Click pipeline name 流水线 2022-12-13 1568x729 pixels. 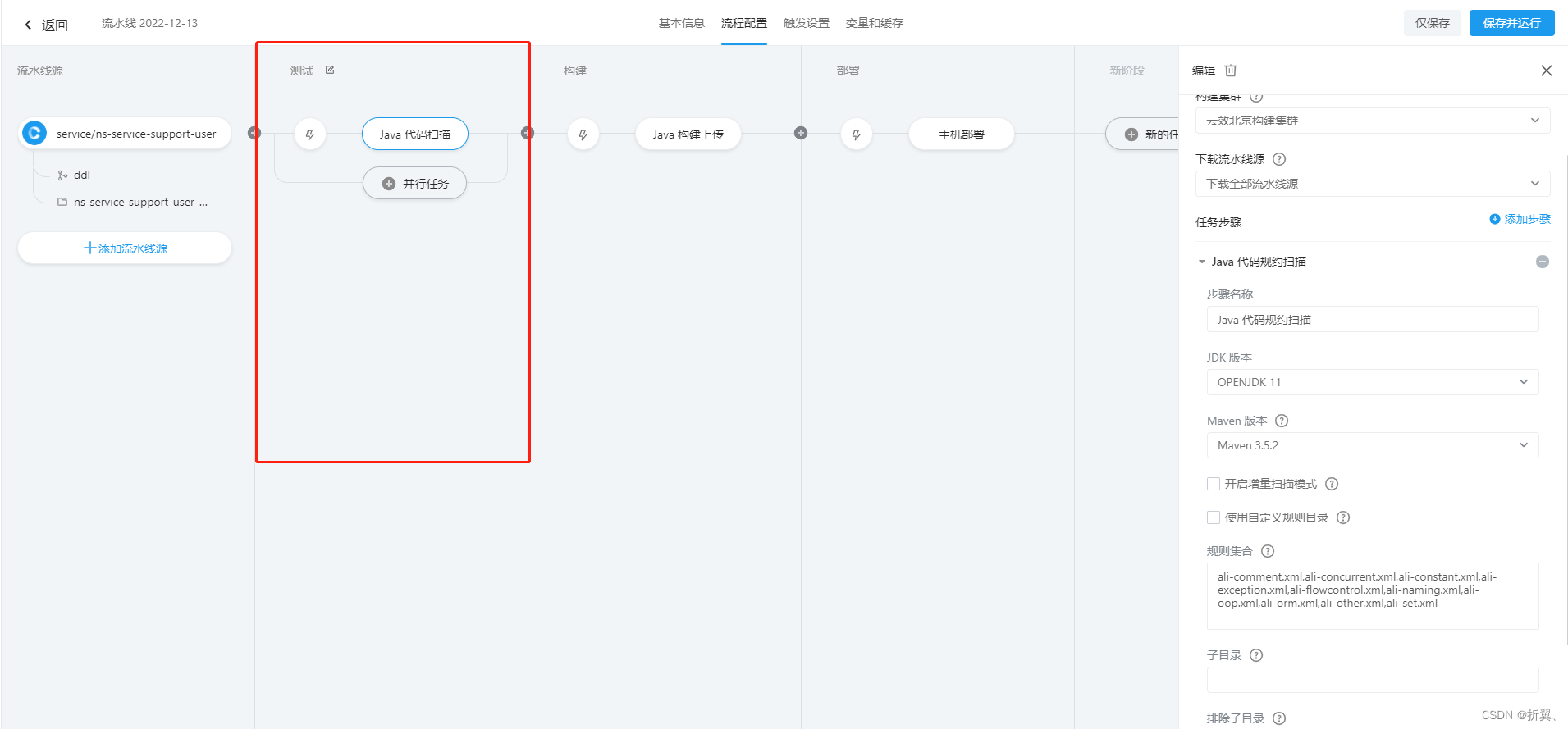click(x=149, y=23)
